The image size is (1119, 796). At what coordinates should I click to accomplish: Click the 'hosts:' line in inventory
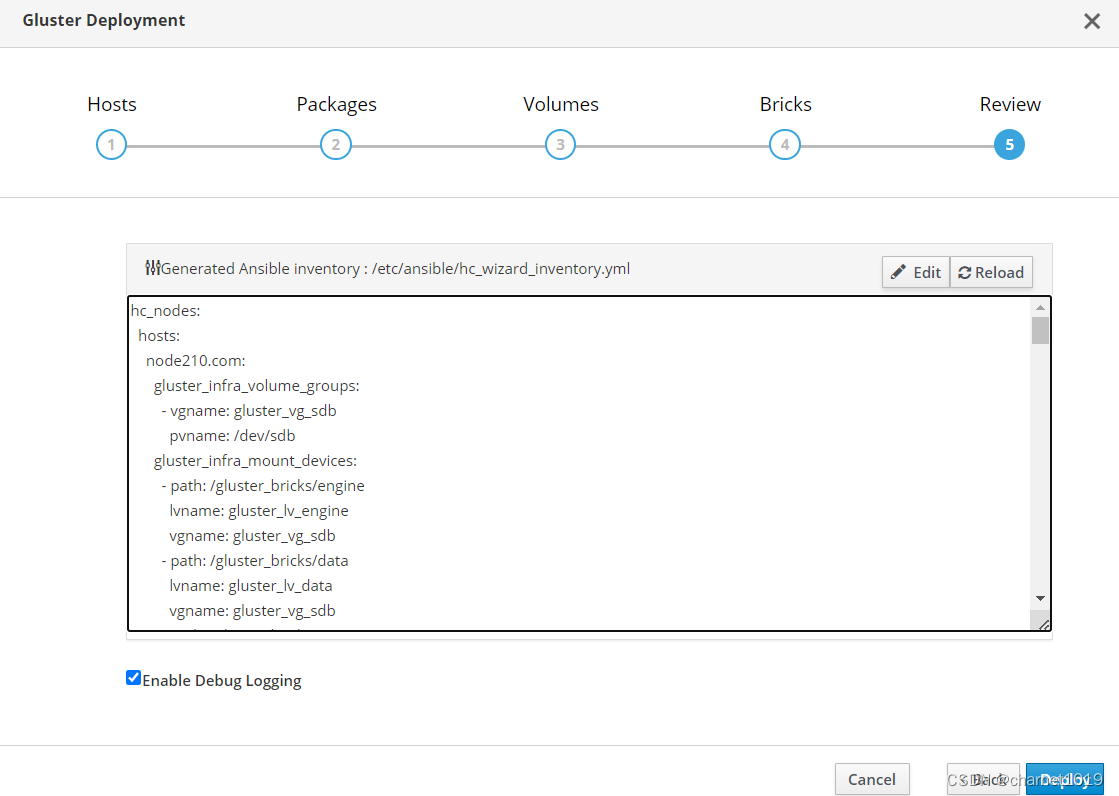159,336
